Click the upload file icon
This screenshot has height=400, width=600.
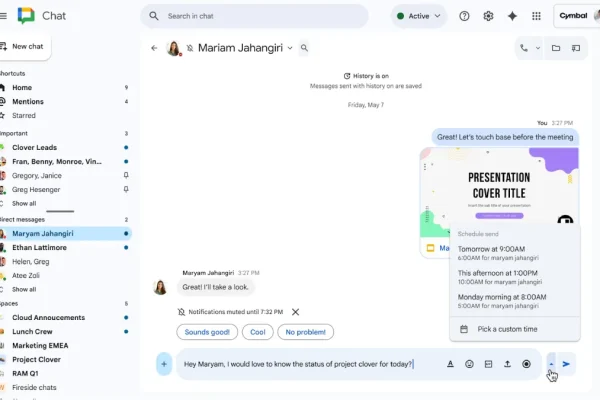507,364
